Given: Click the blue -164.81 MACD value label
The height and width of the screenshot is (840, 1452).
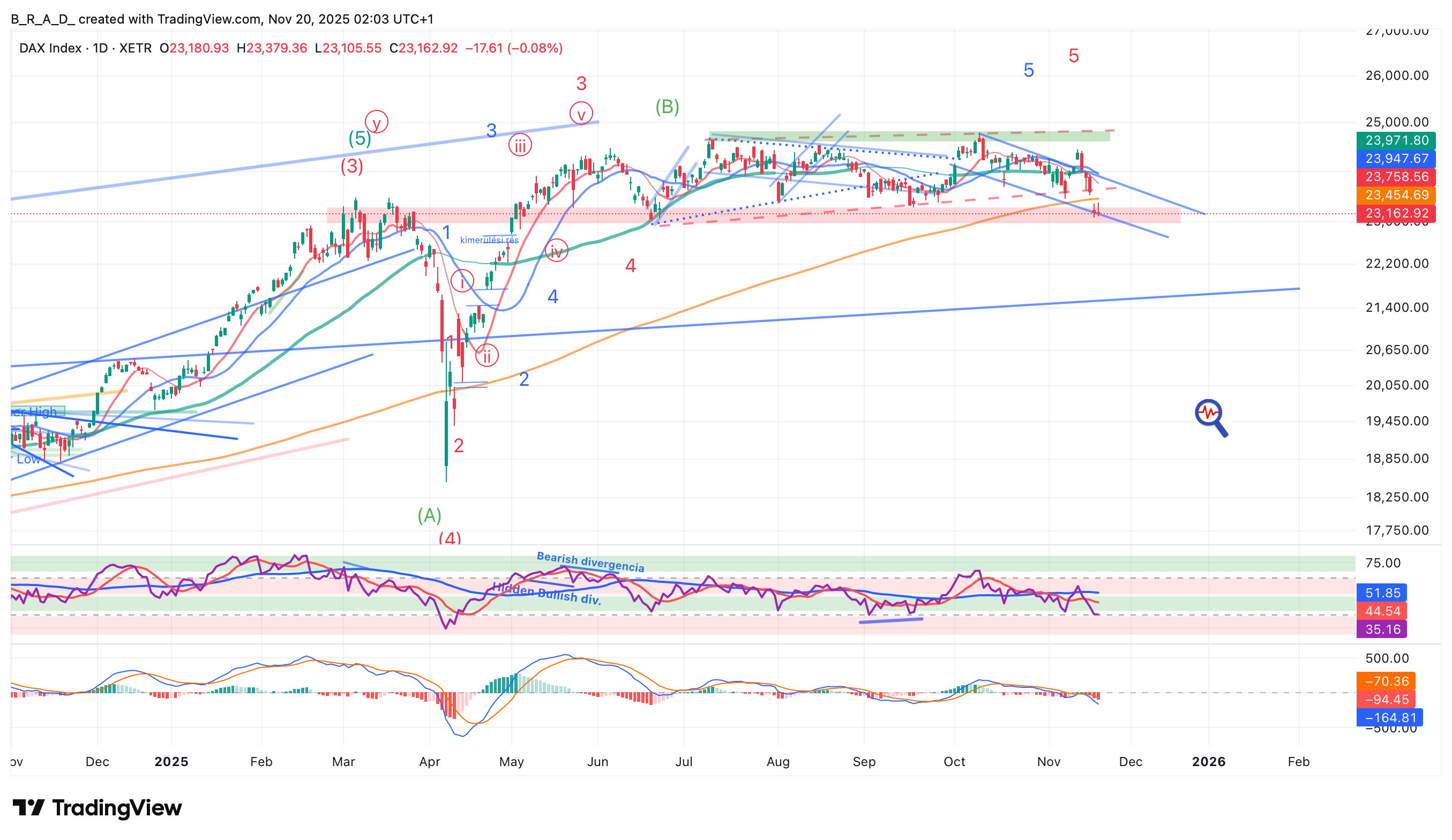Looking at the screenshot, I should point(1390,717).
